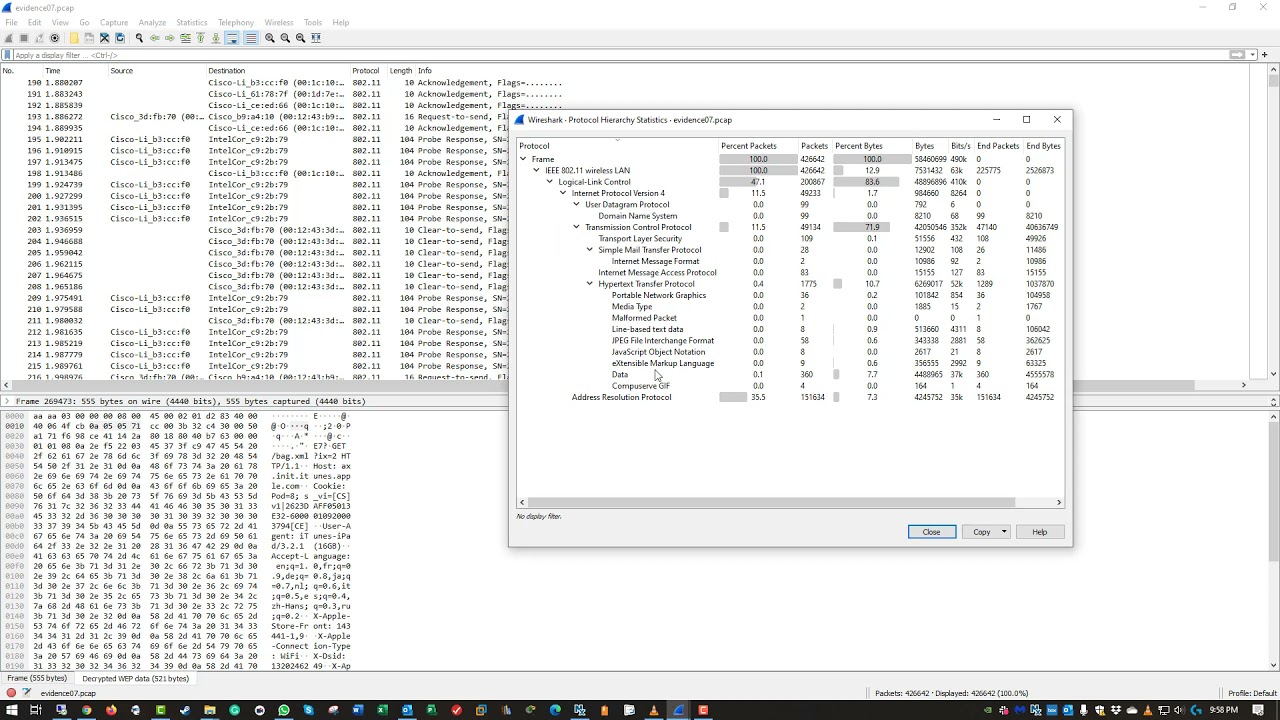Screen dimensions: 1280x720
Task: Click Help in Protocol Hierarchy dialog
Action: 1039,532
